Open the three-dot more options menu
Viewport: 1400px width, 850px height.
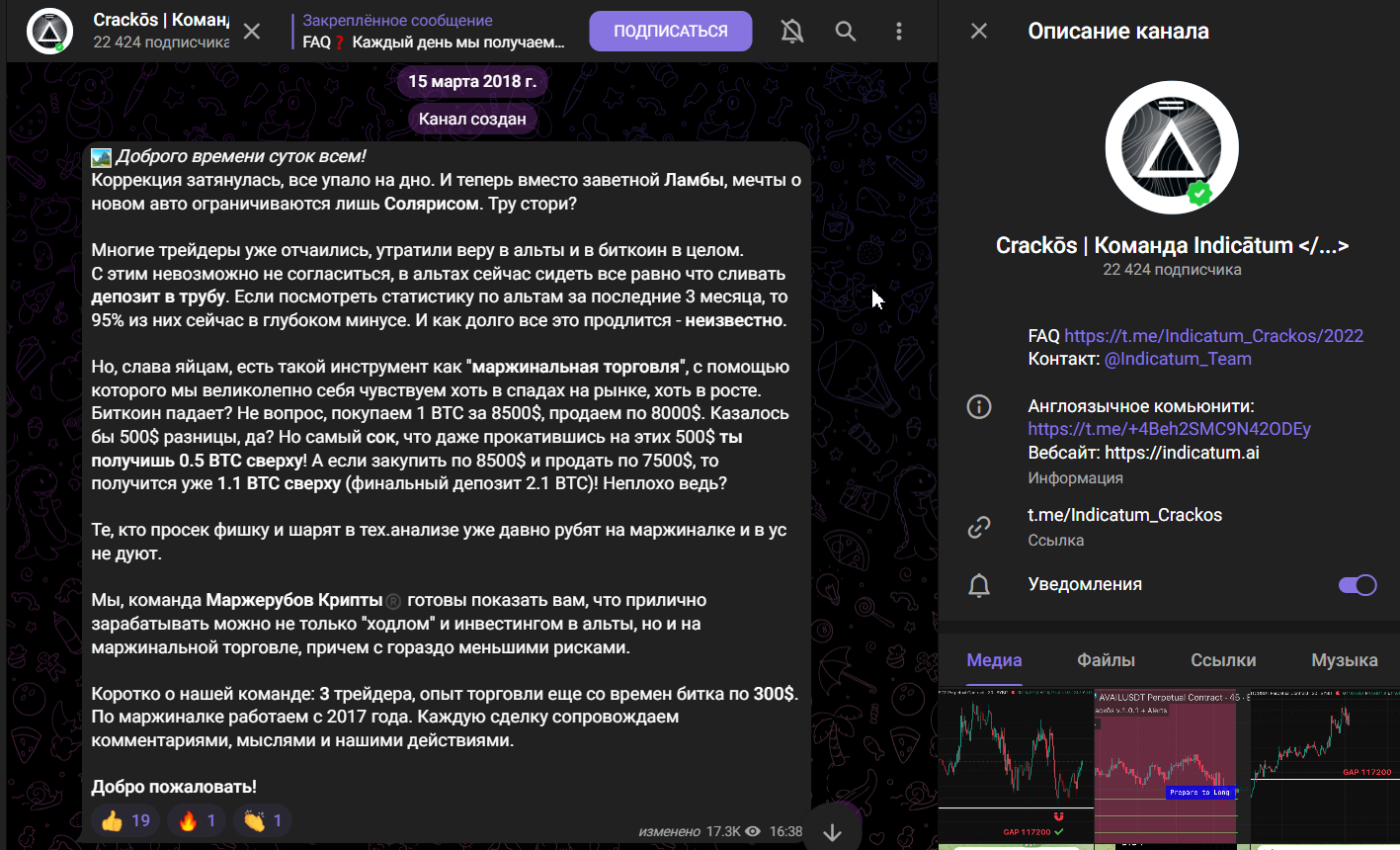pos(899,32)
